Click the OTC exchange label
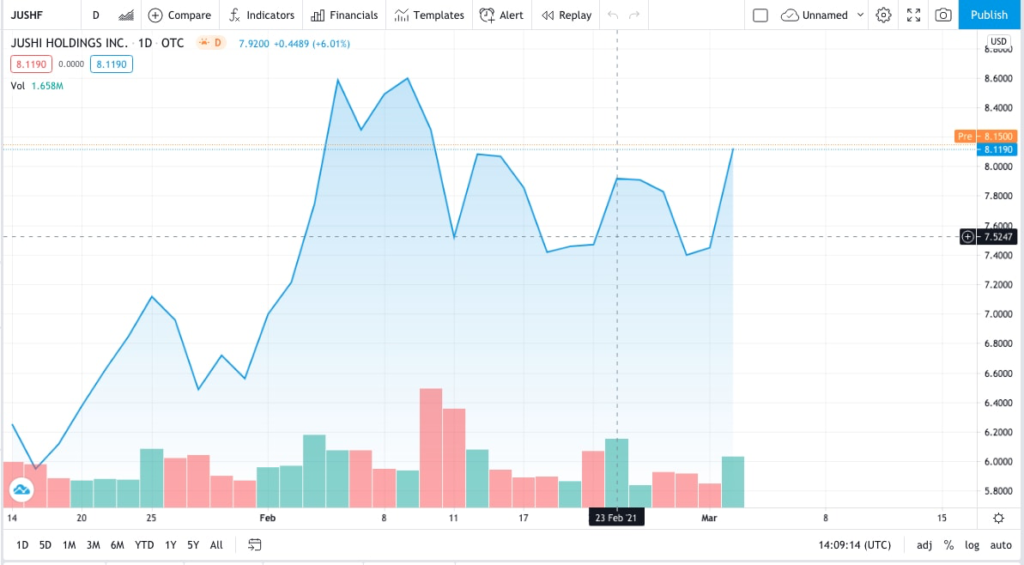The image size is (1024, 565). [x=172, y=43]
